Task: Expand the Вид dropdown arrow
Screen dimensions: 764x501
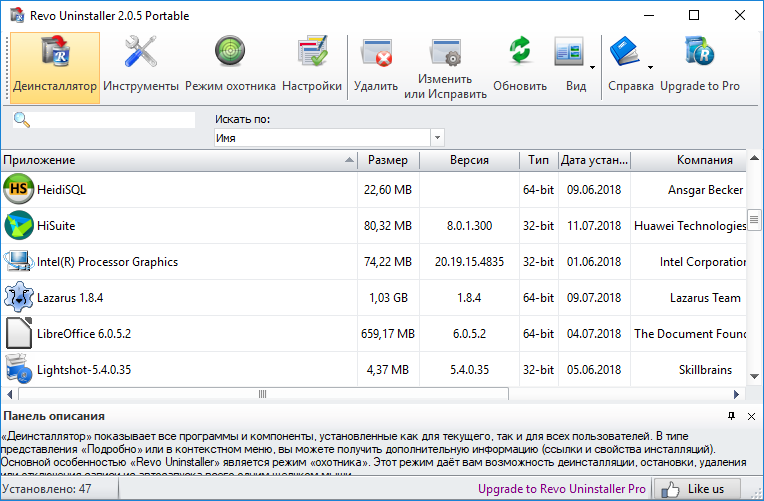Action: 592,68
